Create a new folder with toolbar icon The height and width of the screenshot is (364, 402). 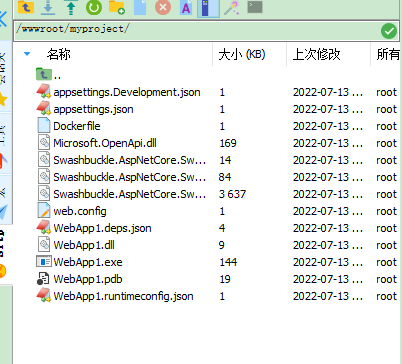click(117, 7)
